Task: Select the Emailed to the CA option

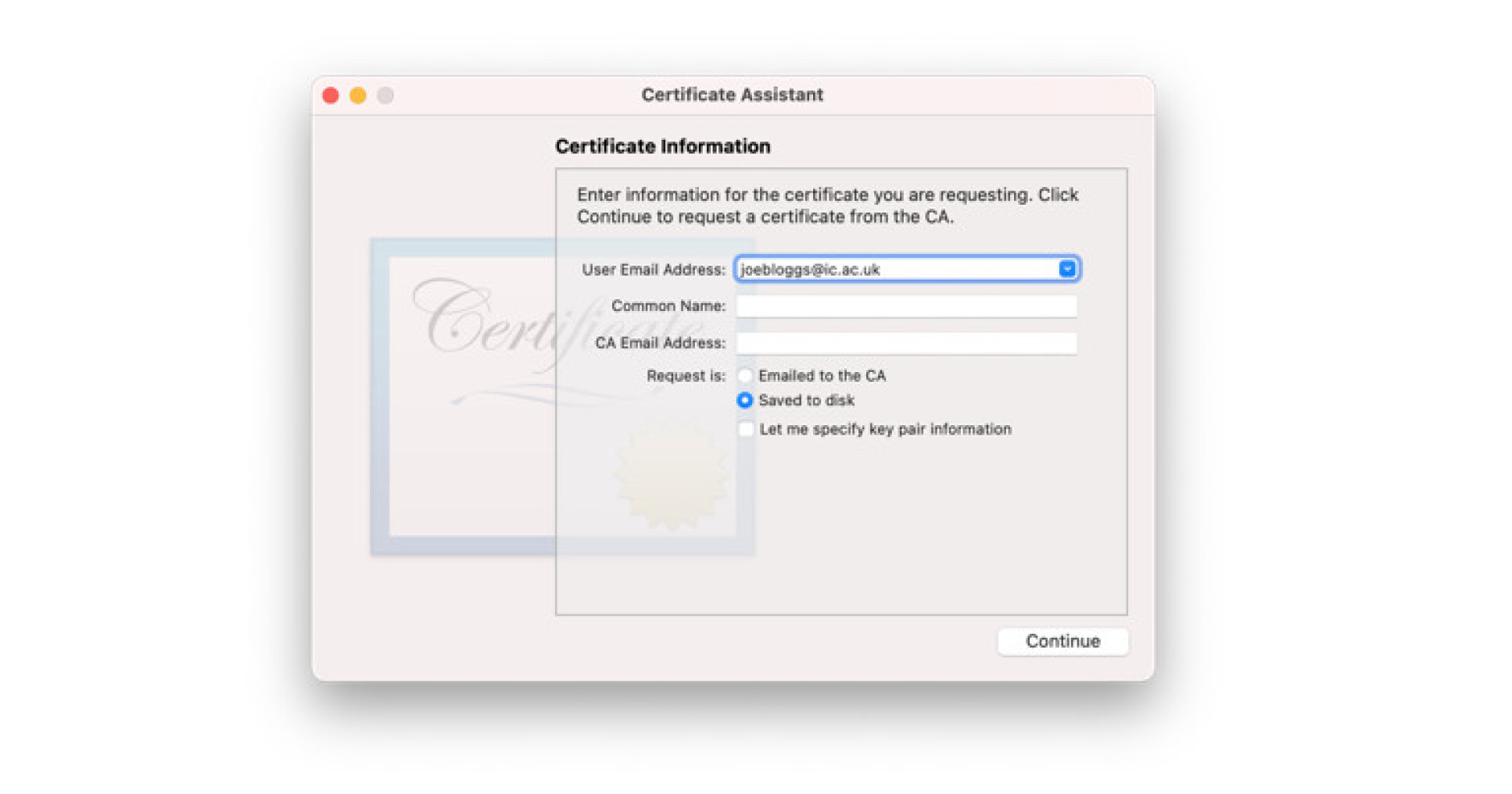Action: (744, 376)
